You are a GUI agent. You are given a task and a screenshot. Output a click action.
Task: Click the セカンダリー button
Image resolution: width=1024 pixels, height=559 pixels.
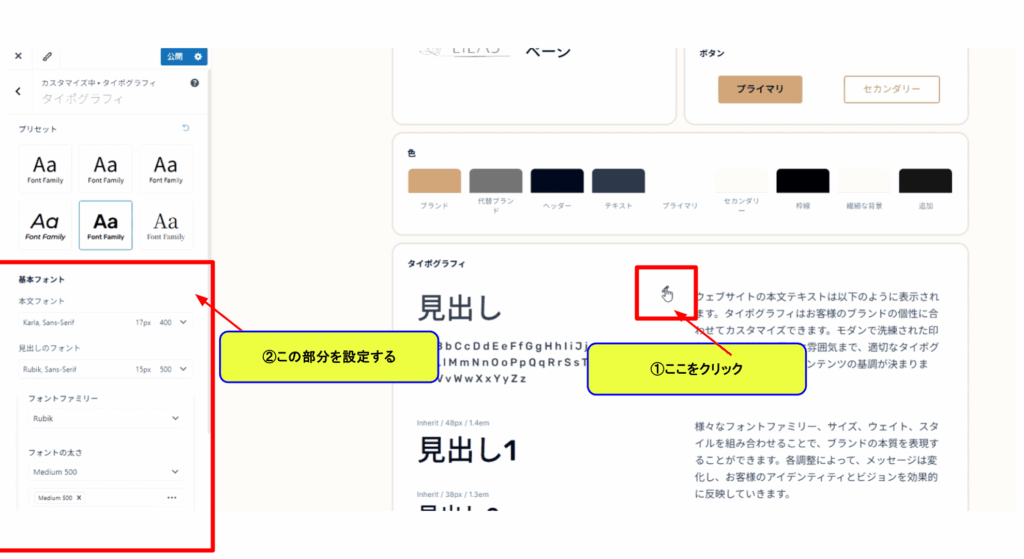pos(891,89)
